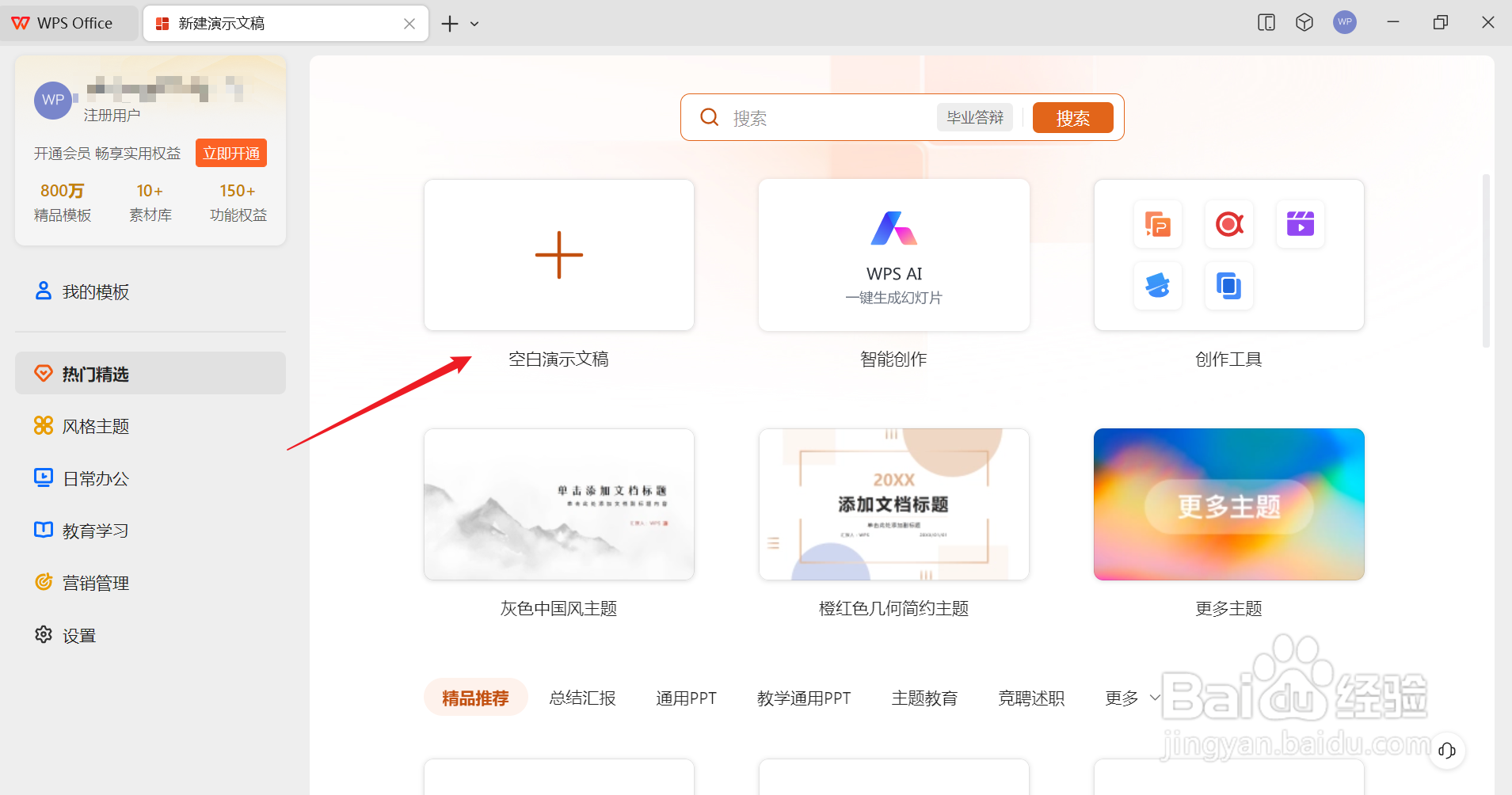Click the 我的模板 person icon
This screenshot has height=795, width=1512.
pos(44,291)
